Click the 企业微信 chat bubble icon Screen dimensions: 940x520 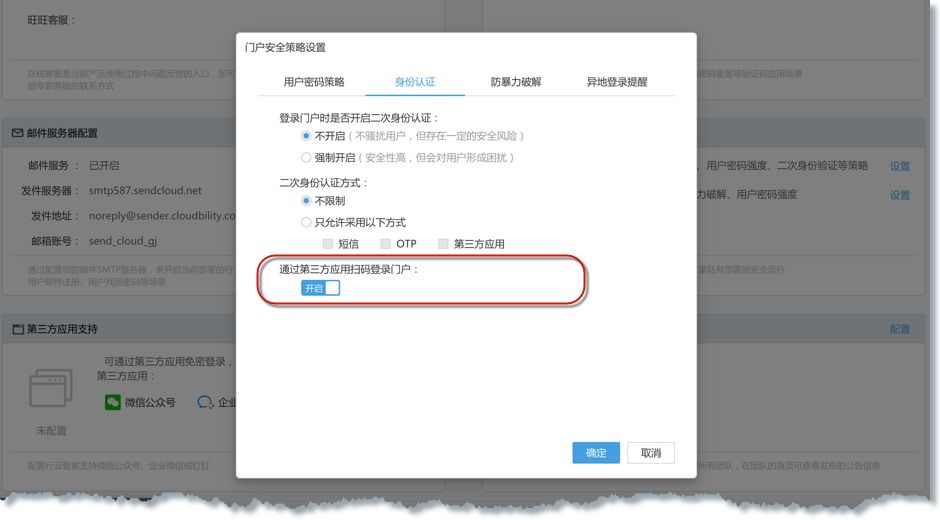tap(205, 402)
